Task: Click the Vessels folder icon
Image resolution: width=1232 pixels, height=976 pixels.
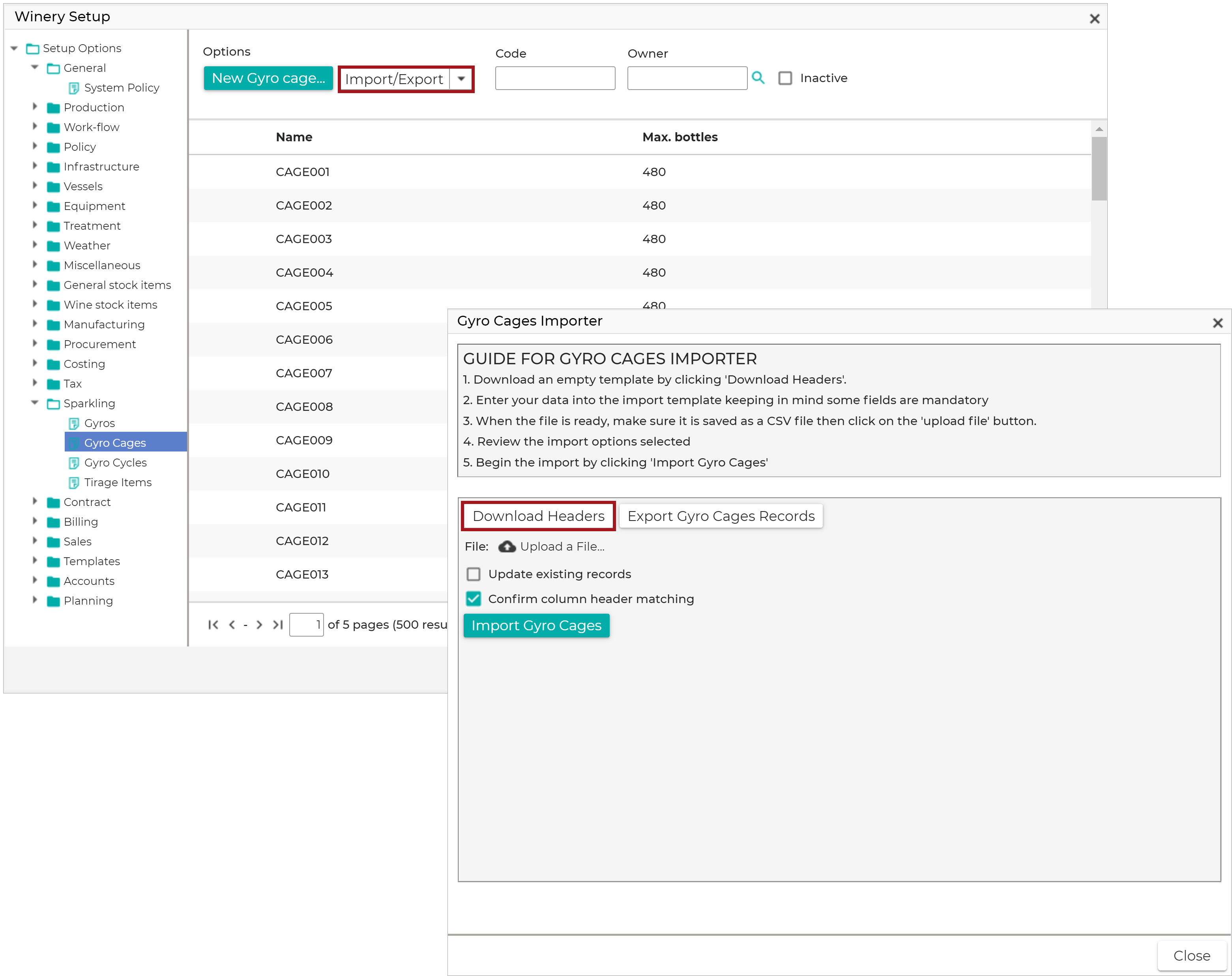Action: click(53, 187)
